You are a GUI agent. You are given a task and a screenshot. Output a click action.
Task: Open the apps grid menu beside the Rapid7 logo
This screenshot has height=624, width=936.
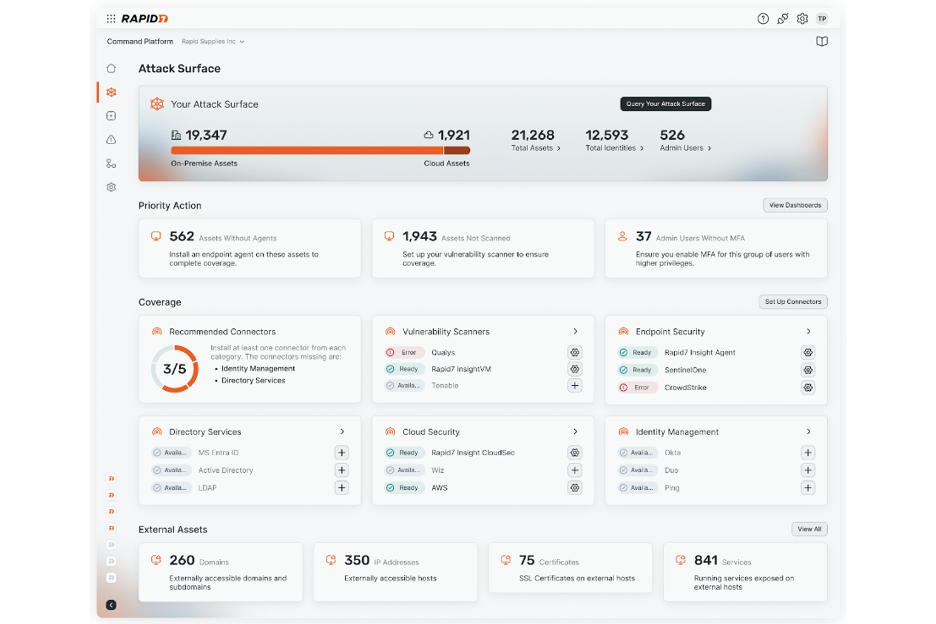click(x=111, y=18)
